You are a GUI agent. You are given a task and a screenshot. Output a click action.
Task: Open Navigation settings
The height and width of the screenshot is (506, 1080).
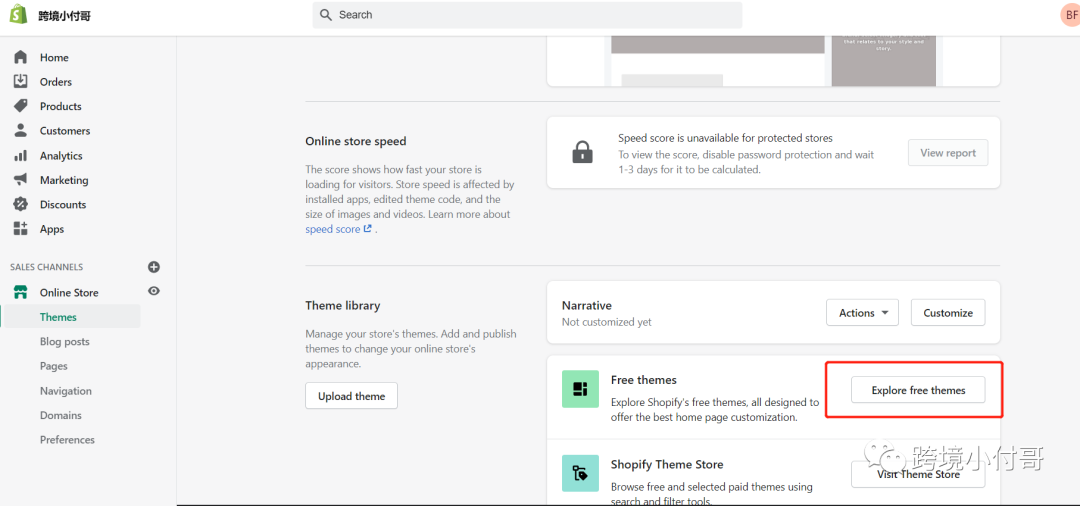[x=65, y=390]
